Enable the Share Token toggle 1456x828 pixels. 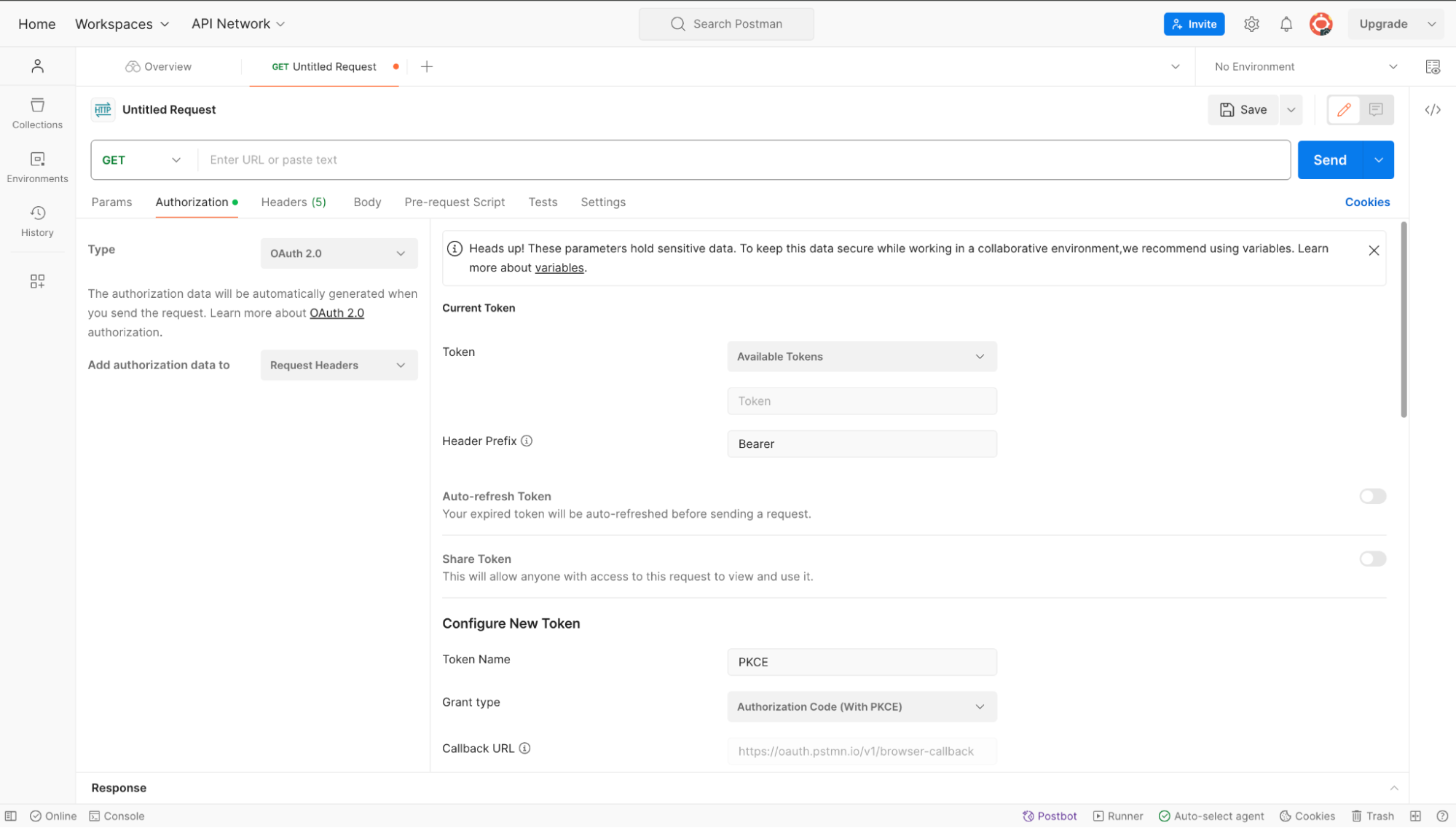point(1372,559)
